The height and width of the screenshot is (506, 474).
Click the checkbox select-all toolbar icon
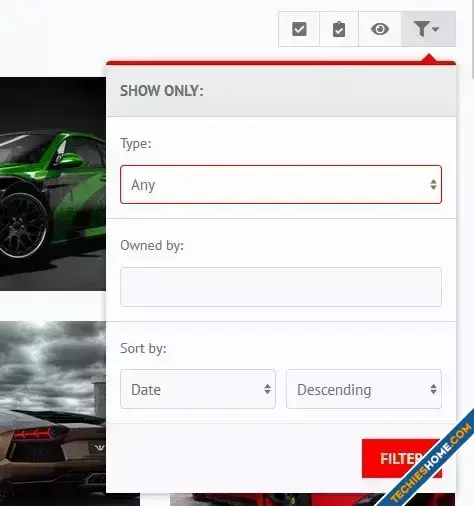[299, 29]
